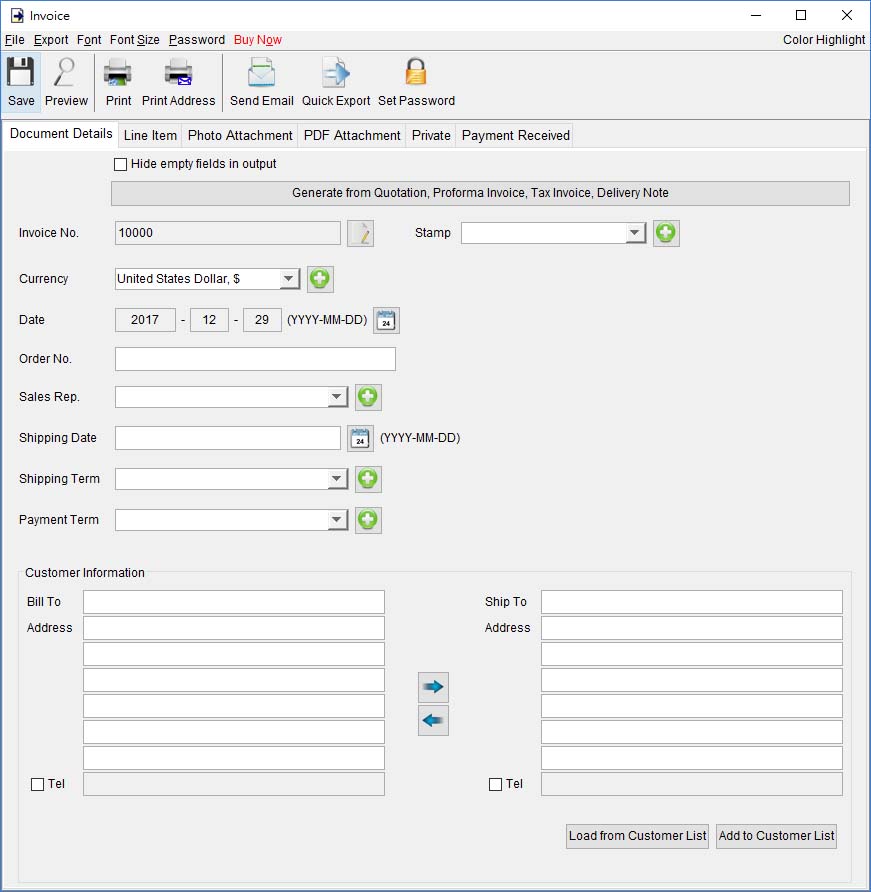Image resolution: width=871 pixels, height=892 pixels.
Task: Open the Password menu
Action: (x=197, y=40)
